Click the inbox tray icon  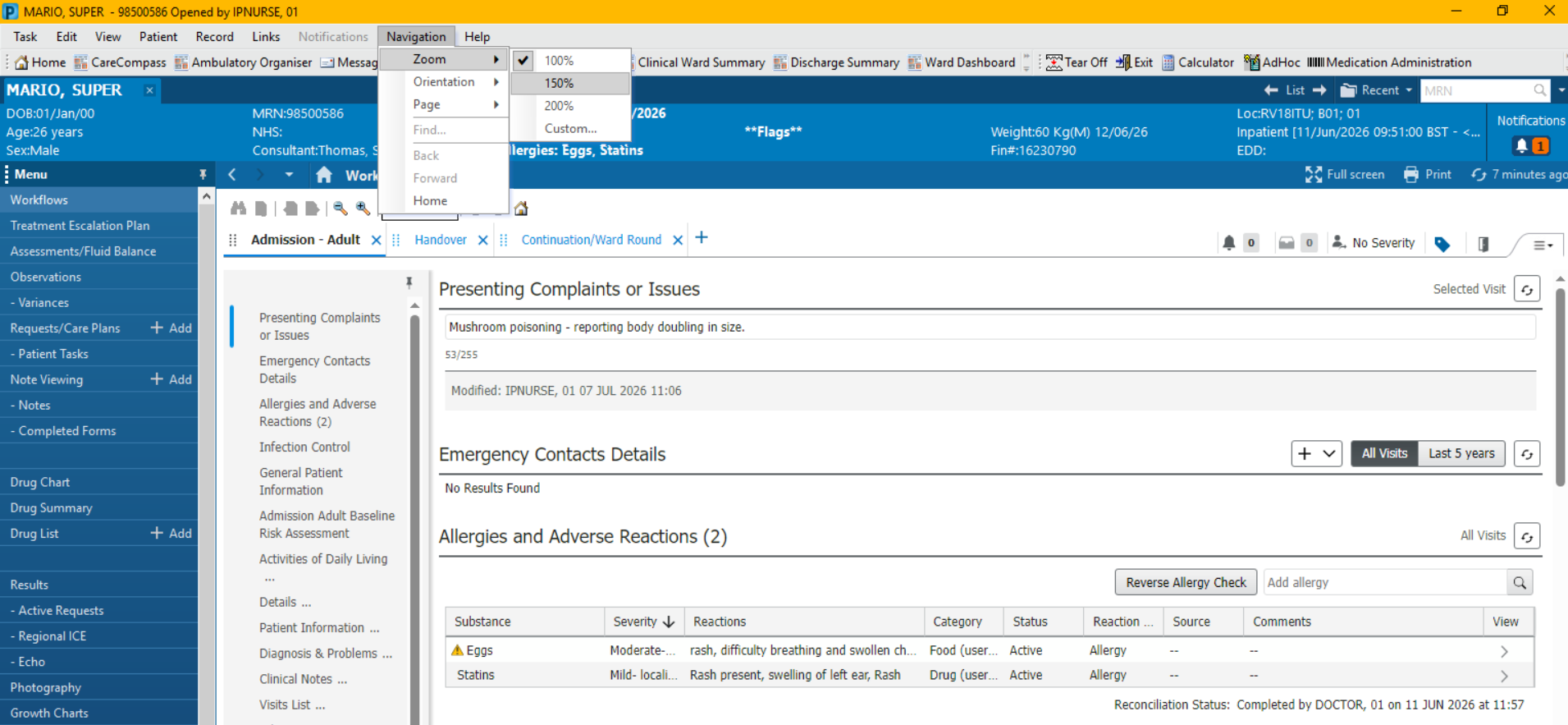[1287, 243]
